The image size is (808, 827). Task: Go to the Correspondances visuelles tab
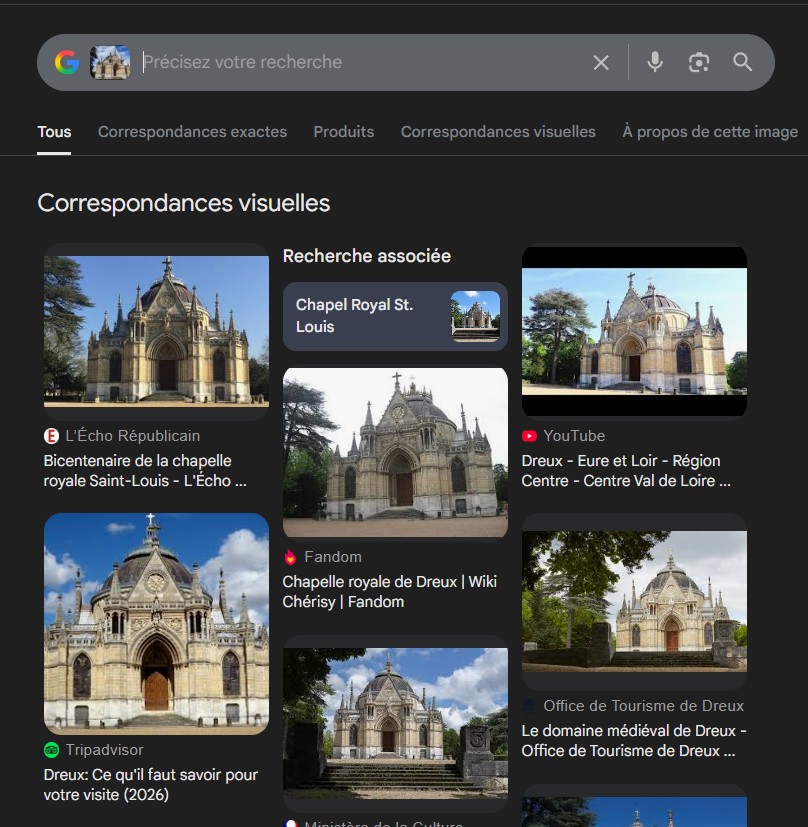click(x=498, y=132)
